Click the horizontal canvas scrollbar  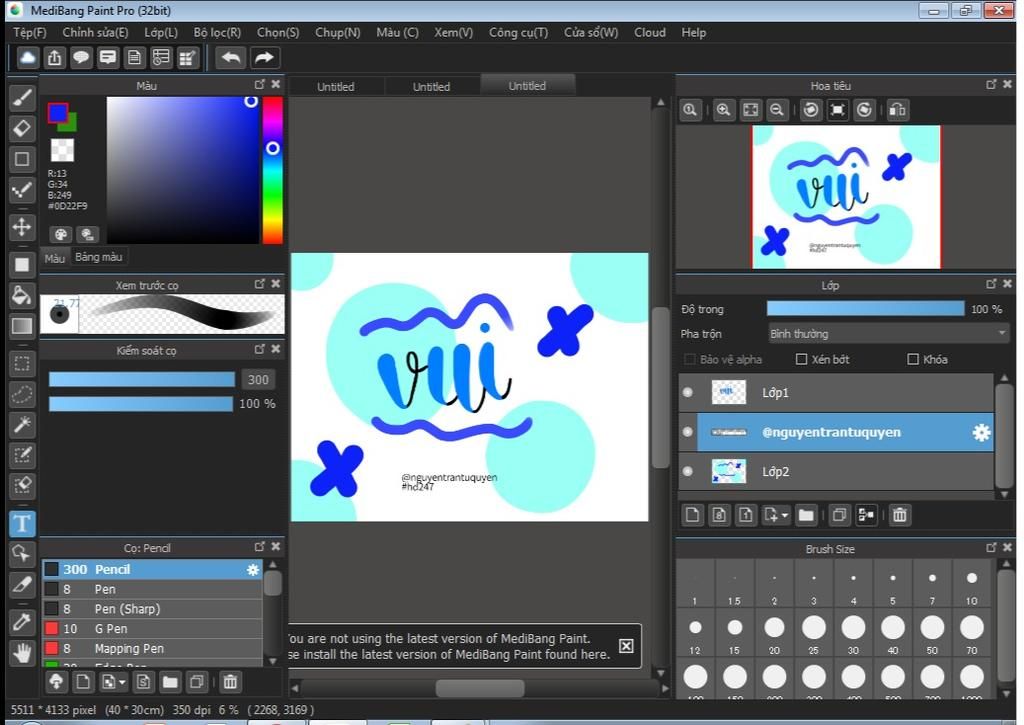coord(480,688)
